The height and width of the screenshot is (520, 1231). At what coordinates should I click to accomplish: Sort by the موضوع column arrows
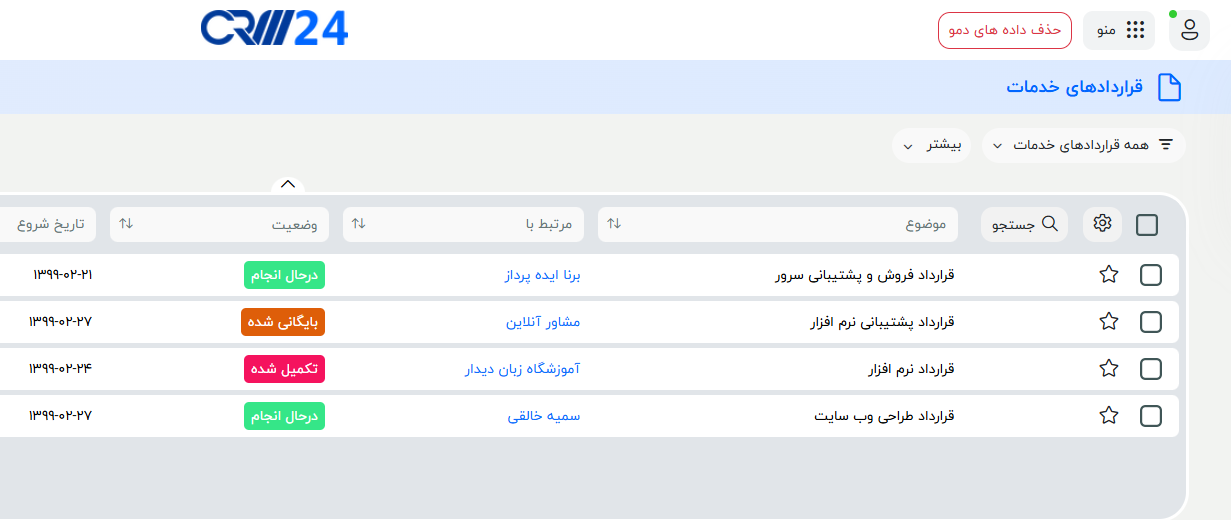click(614, 224)
